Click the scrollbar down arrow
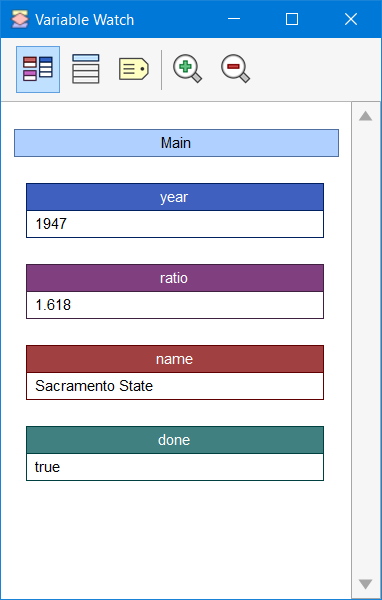 [366, 584]
